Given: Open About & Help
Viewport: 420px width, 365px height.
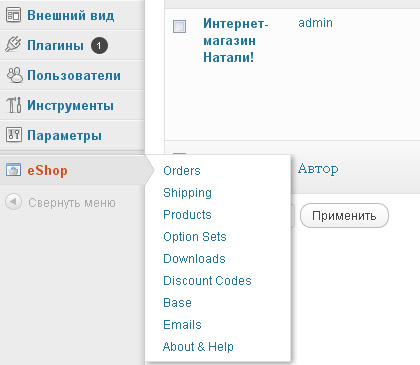Looking at the screenshot, I should pyautogui.click(x=198, y=347).
